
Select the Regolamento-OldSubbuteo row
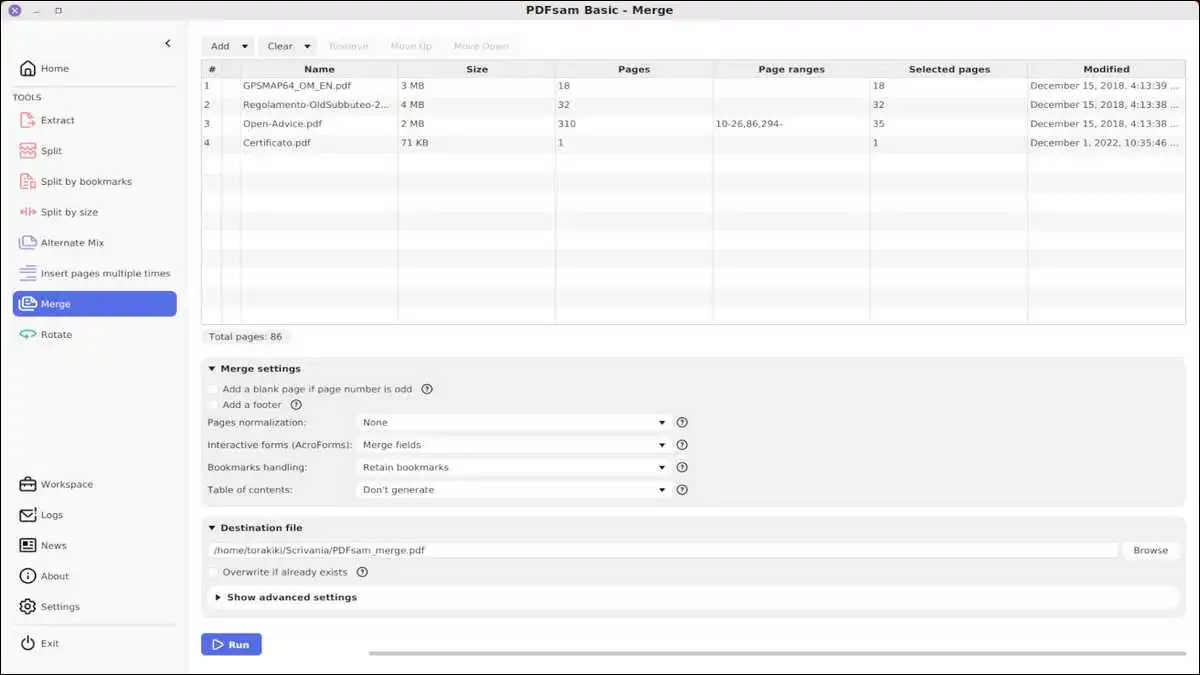693,105
